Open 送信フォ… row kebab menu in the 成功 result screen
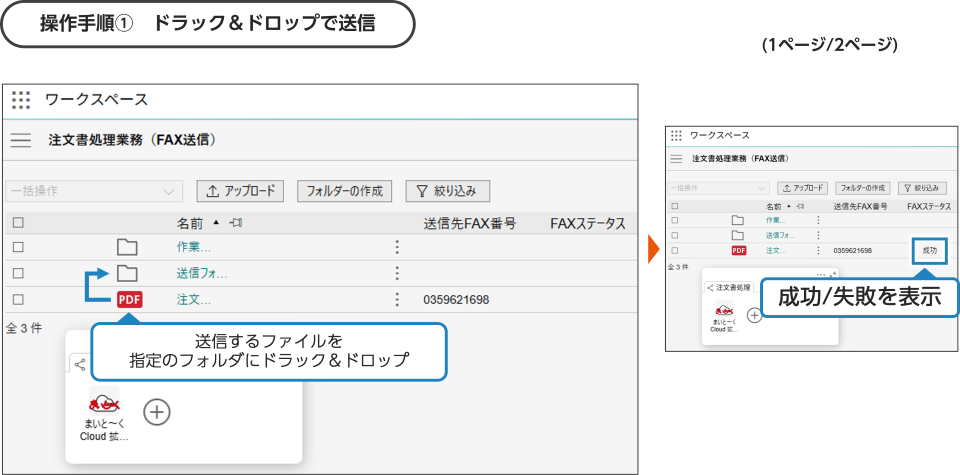960x475 pixels. (x=818, y=235)
